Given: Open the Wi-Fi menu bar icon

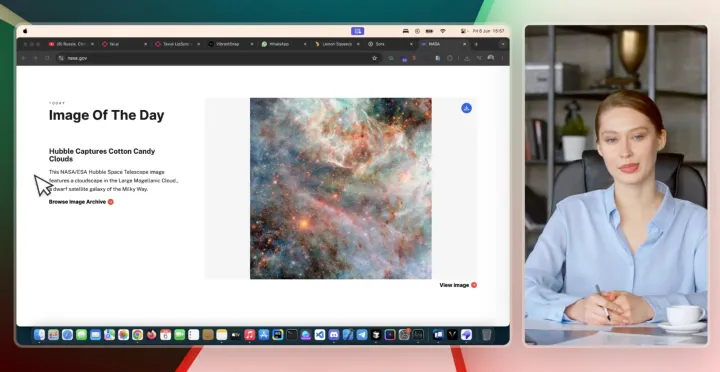Looking at the screenshot, I should click(x=443, y=31).
